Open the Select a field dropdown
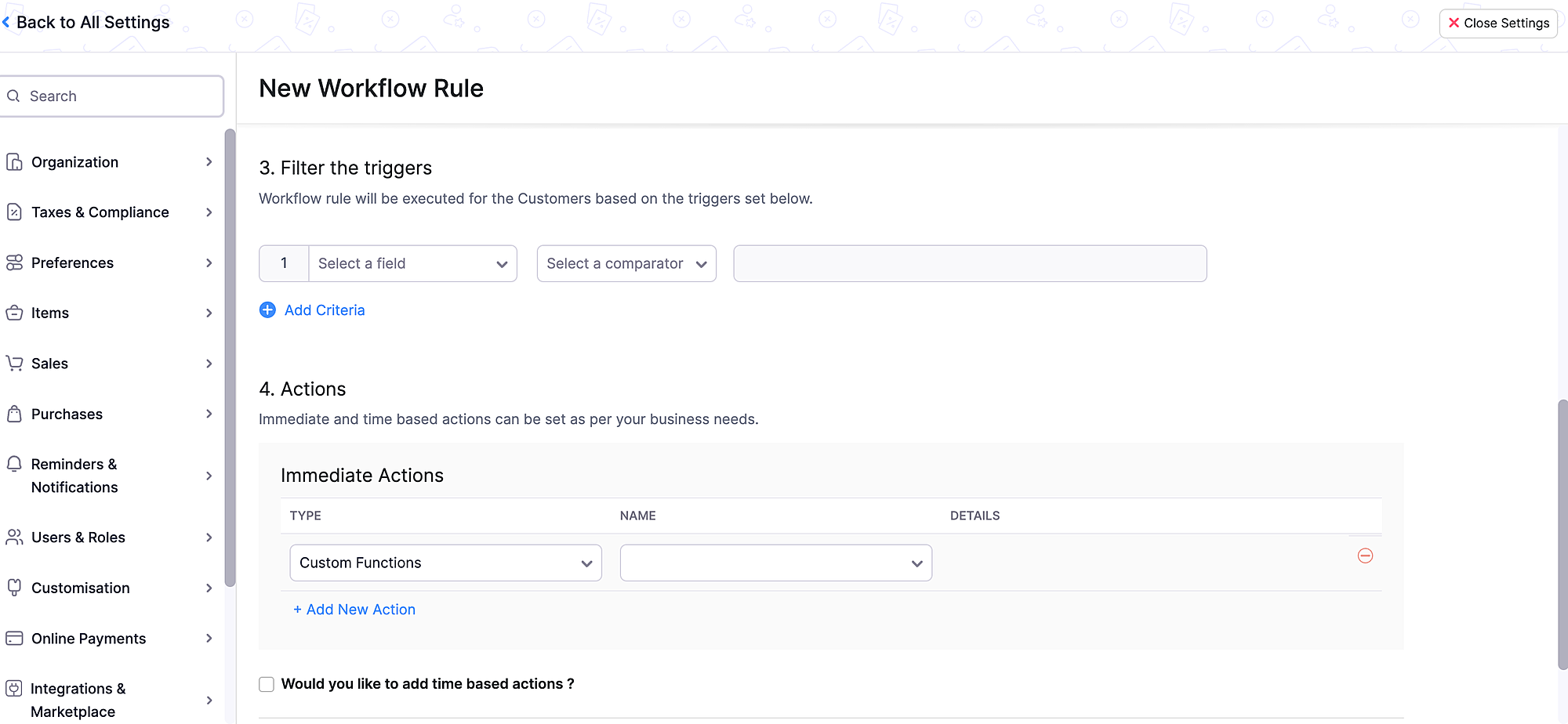This screenshot has width=1568, height=724. 412,263
